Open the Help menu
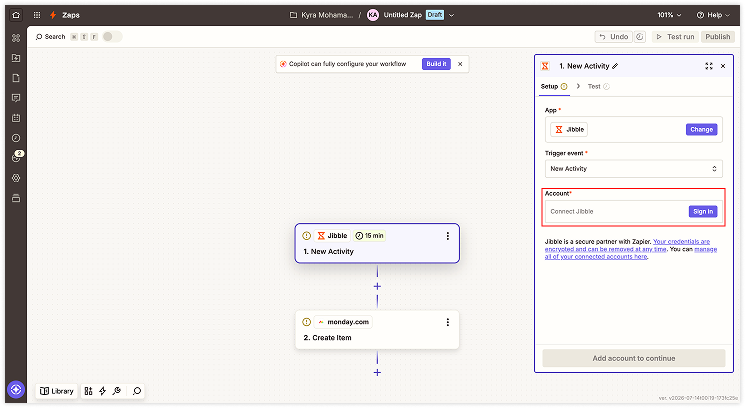This screenshot has height=408, width=745. coord(713,15)
